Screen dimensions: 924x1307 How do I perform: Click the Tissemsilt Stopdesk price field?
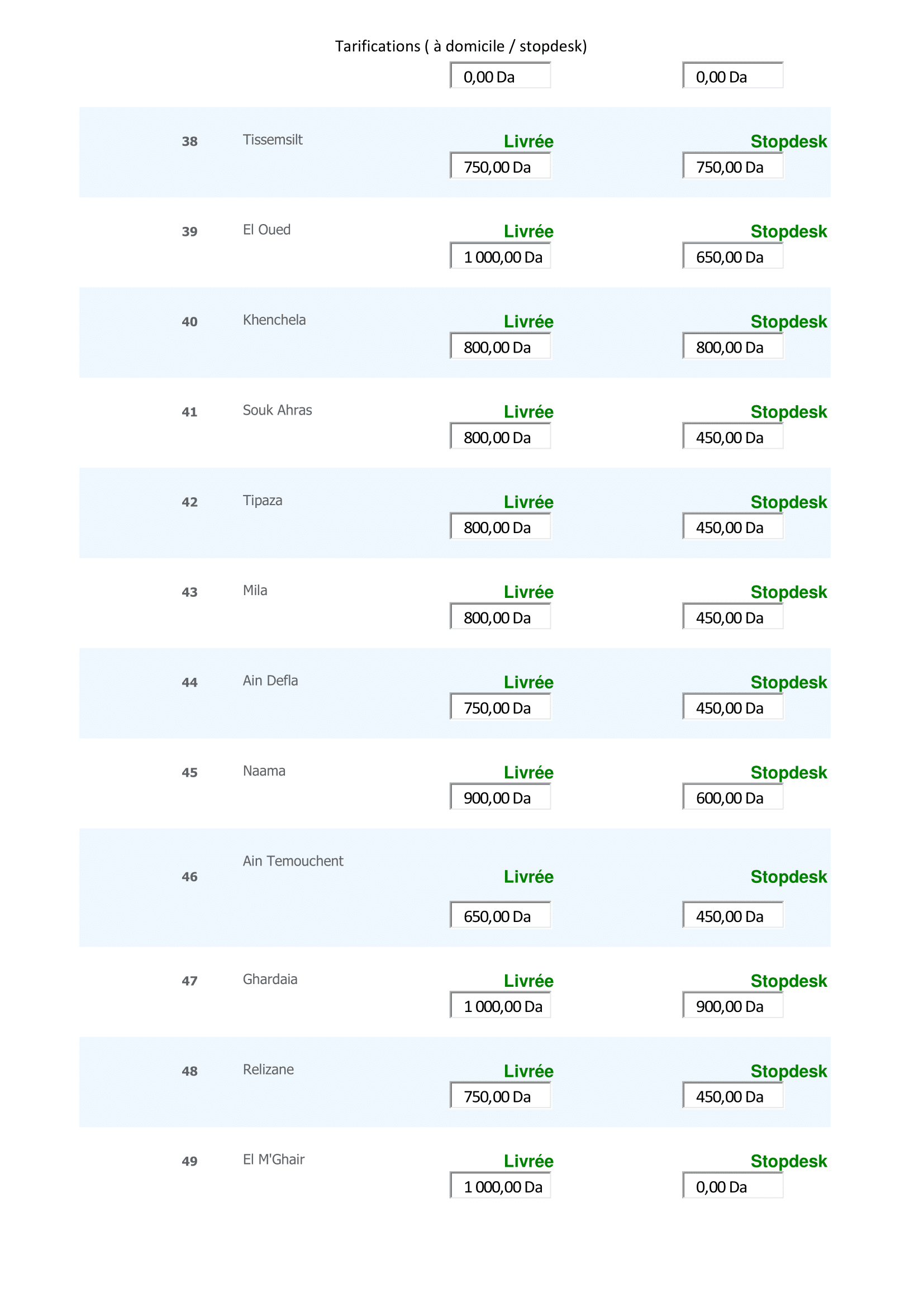[x=732, y=166]
